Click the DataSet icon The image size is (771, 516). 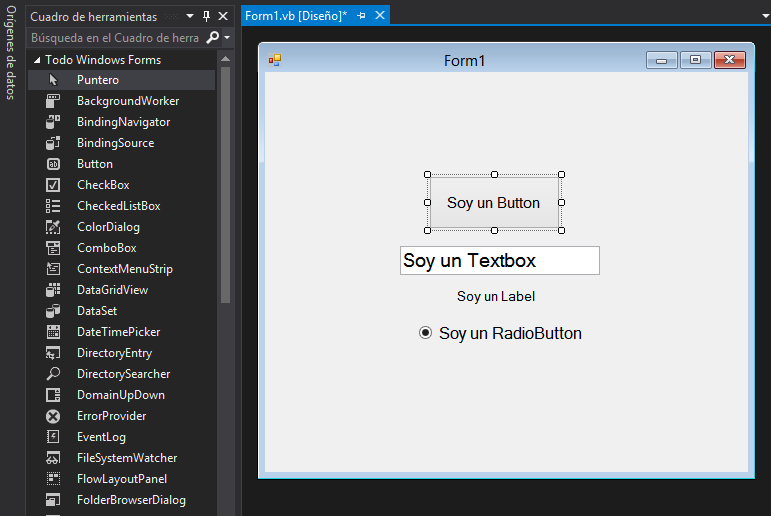tap(53, 311)
